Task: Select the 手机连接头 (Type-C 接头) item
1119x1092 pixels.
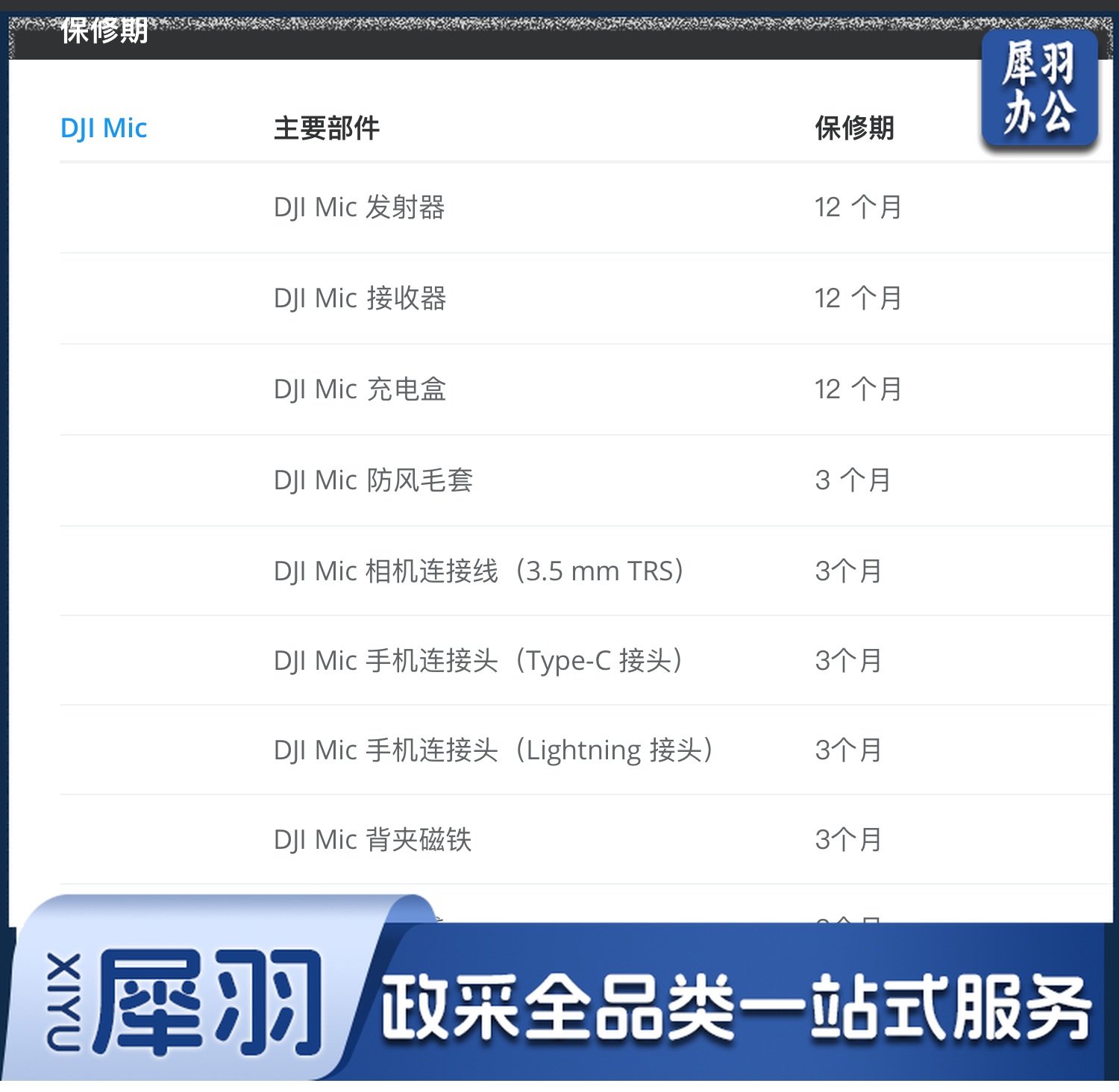Action: (478, 661)
